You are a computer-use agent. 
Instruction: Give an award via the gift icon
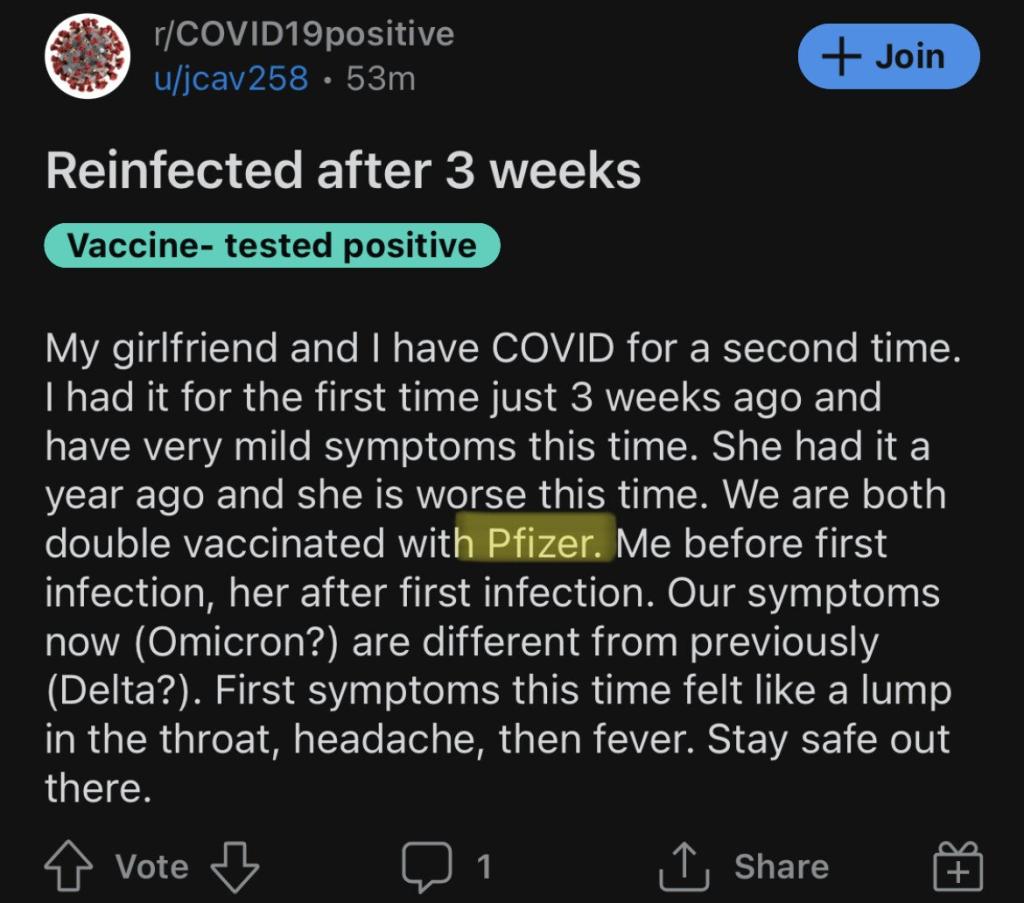pyautogui.click(x=957, y=866)
